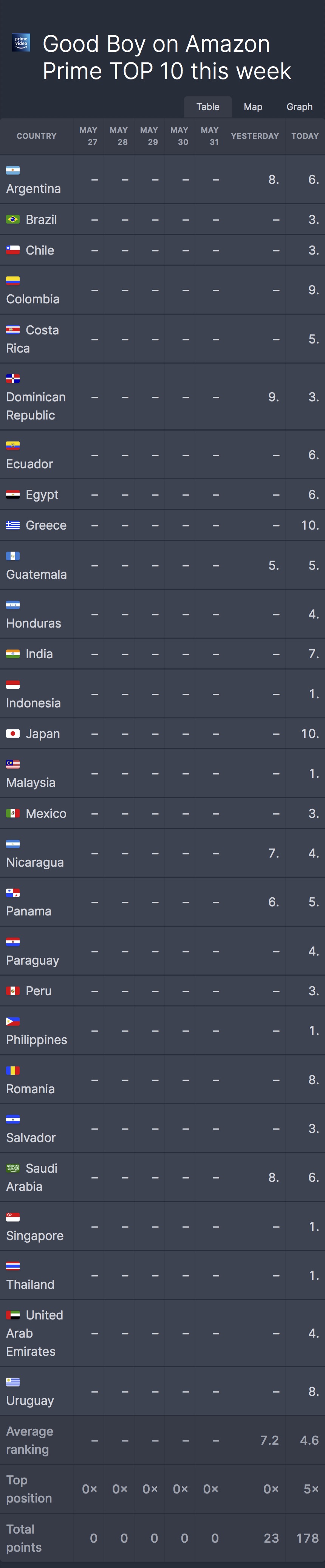Click the United Arab Emirates flag

click(13, 1315)
